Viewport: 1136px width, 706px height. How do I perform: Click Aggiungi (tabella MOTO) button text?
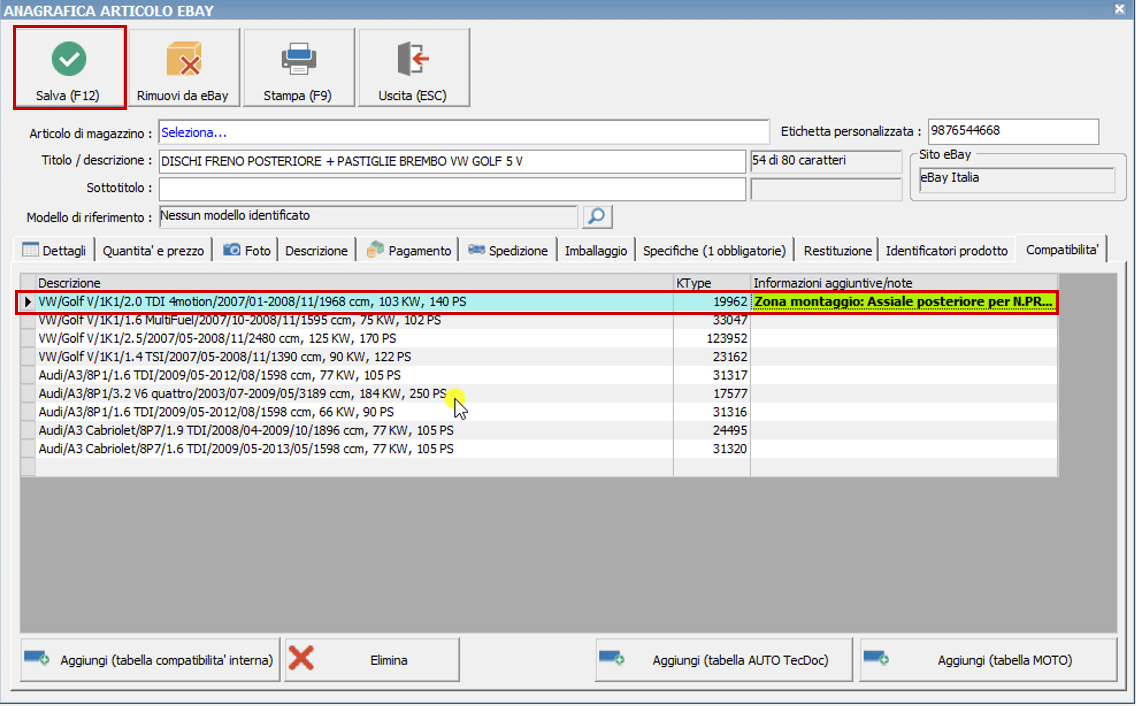(x=1005, y=660)
